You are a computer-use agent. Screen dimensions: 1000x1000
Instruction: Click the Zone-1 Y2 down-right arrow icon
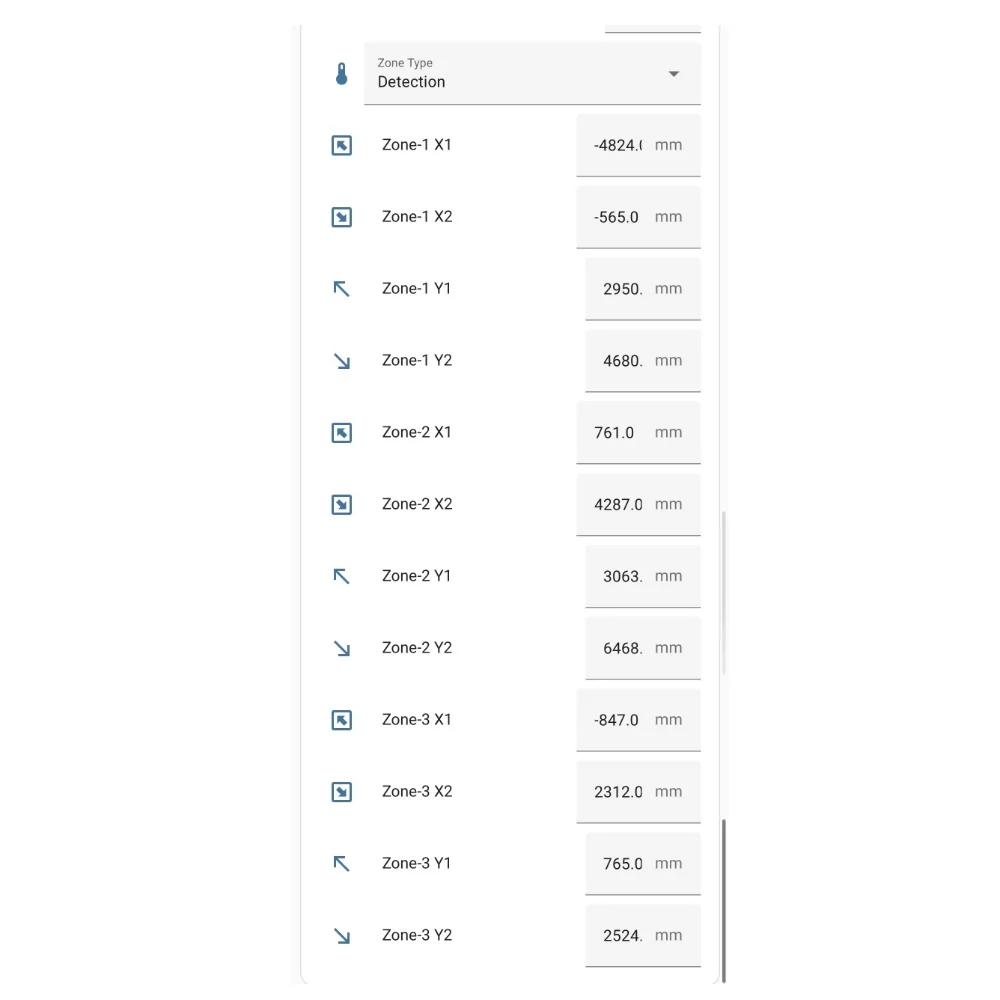[342, 361]
